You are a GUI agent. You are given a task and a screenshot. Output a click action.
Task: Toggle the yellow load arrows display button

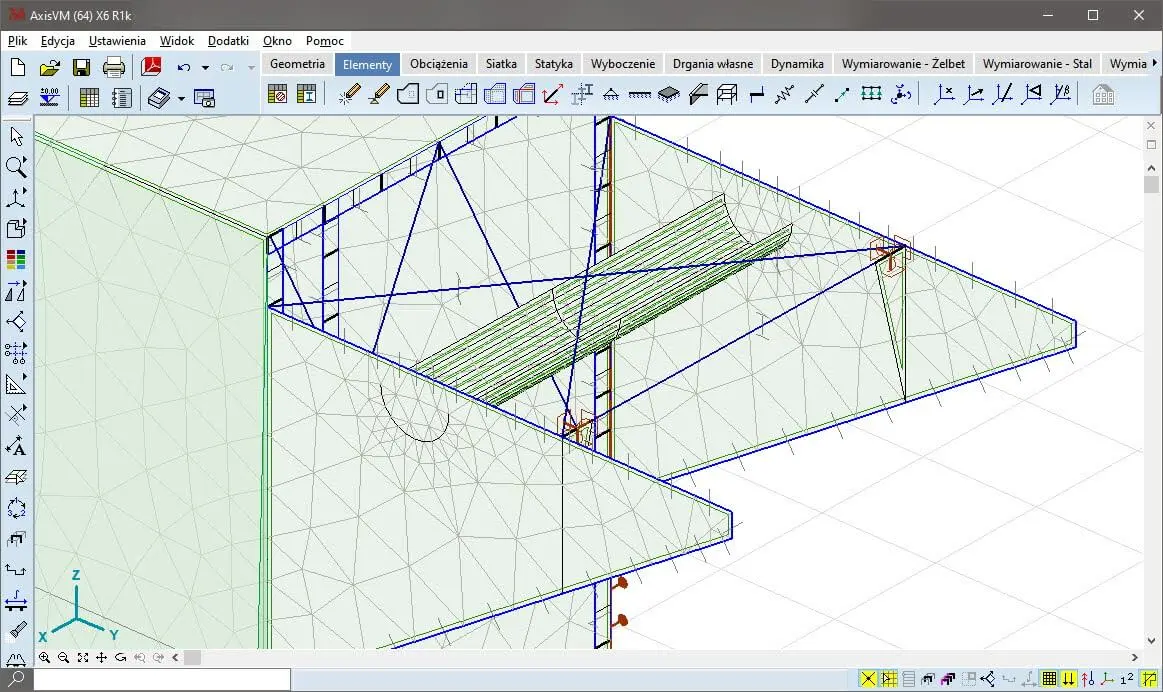pos(1069,679)
